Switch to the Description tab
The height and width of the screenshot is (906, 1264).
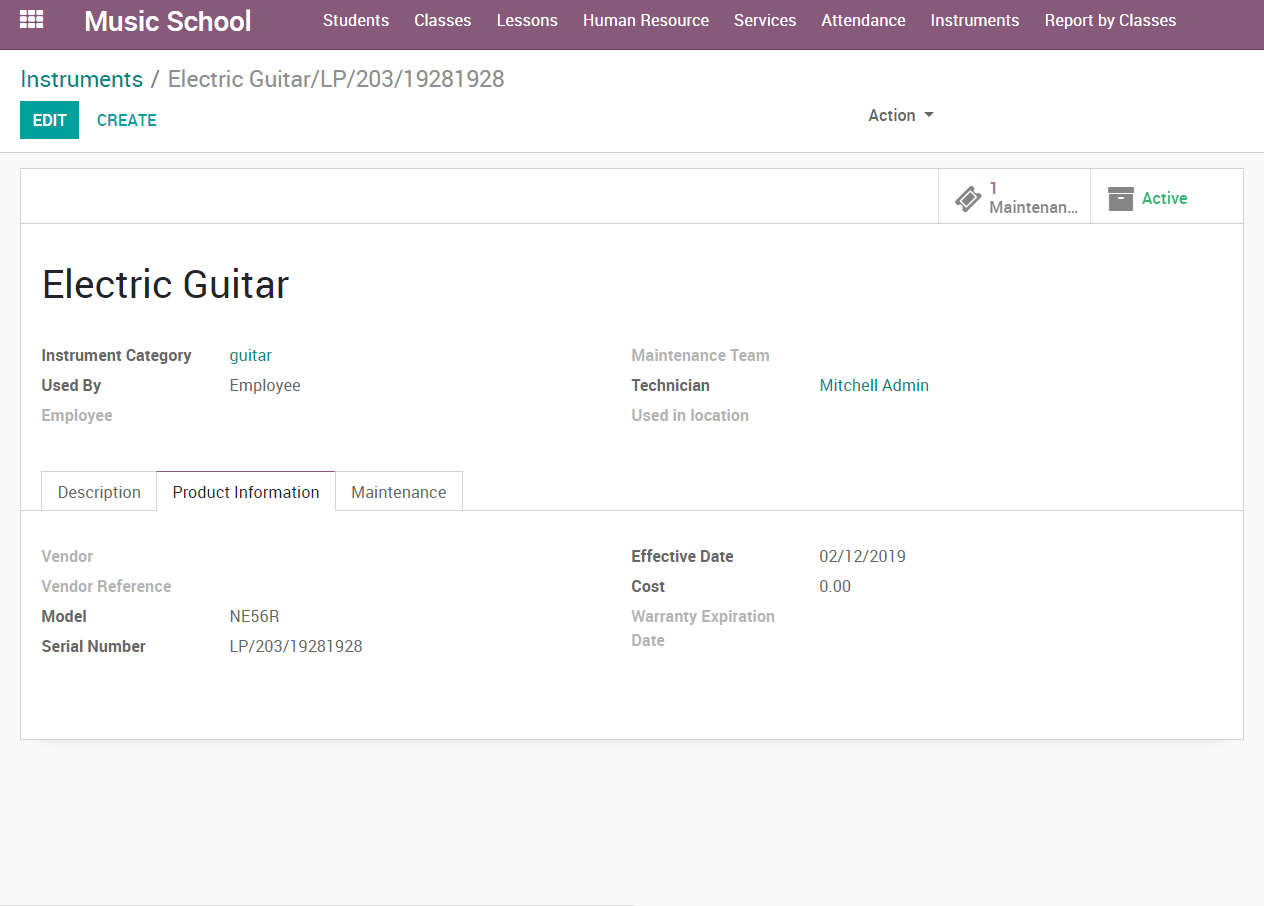(x=99, y=492)
